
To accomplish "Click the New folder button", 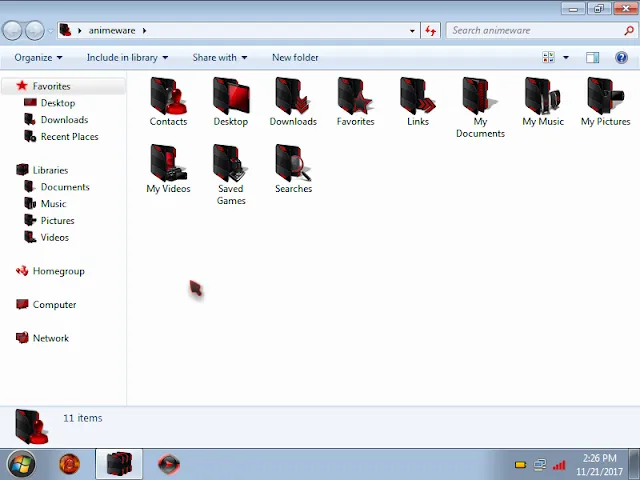I will 295,58.
